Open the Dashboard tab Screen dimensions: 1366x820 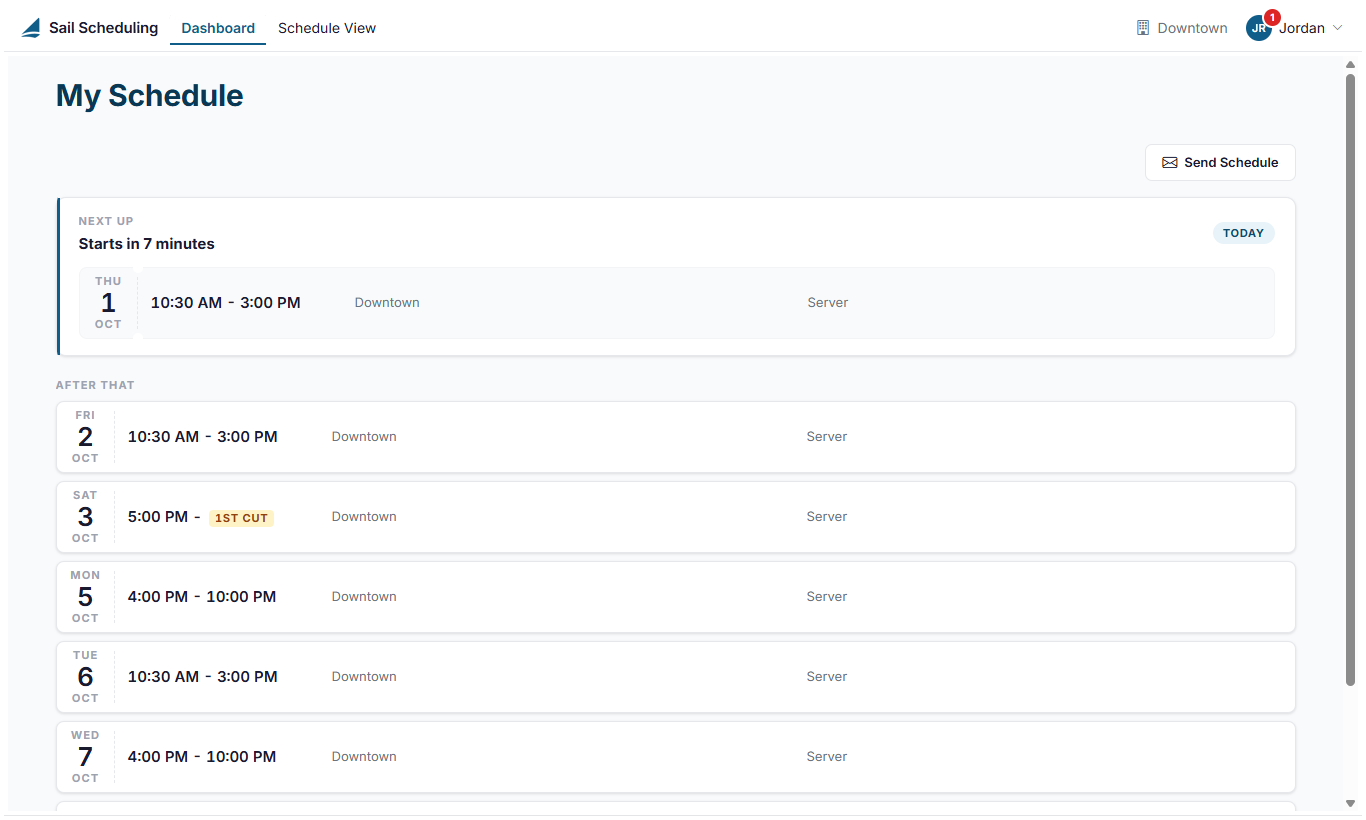[218, 28]
